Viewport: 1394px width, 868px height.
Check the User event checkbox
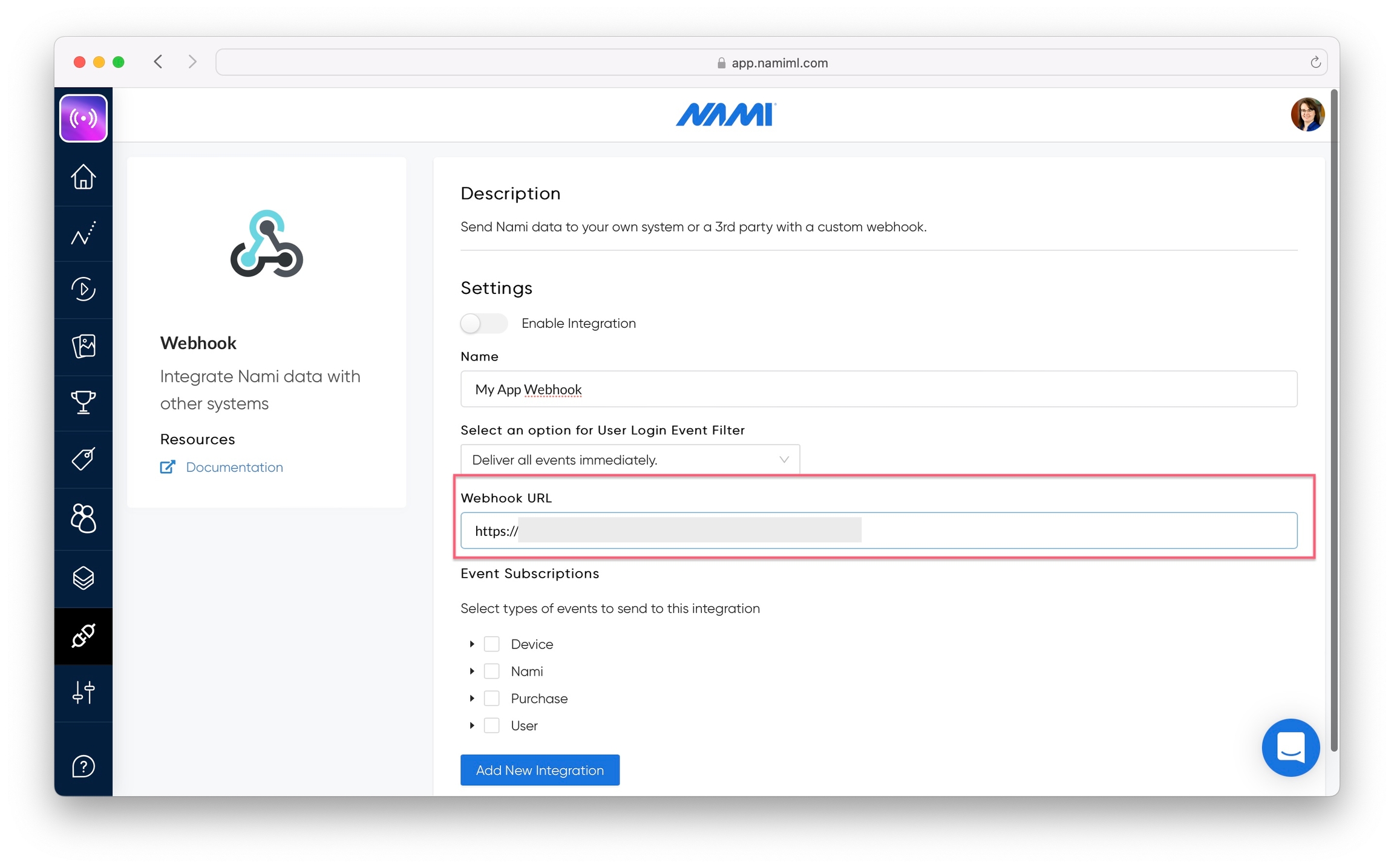[x=492, y=725]
